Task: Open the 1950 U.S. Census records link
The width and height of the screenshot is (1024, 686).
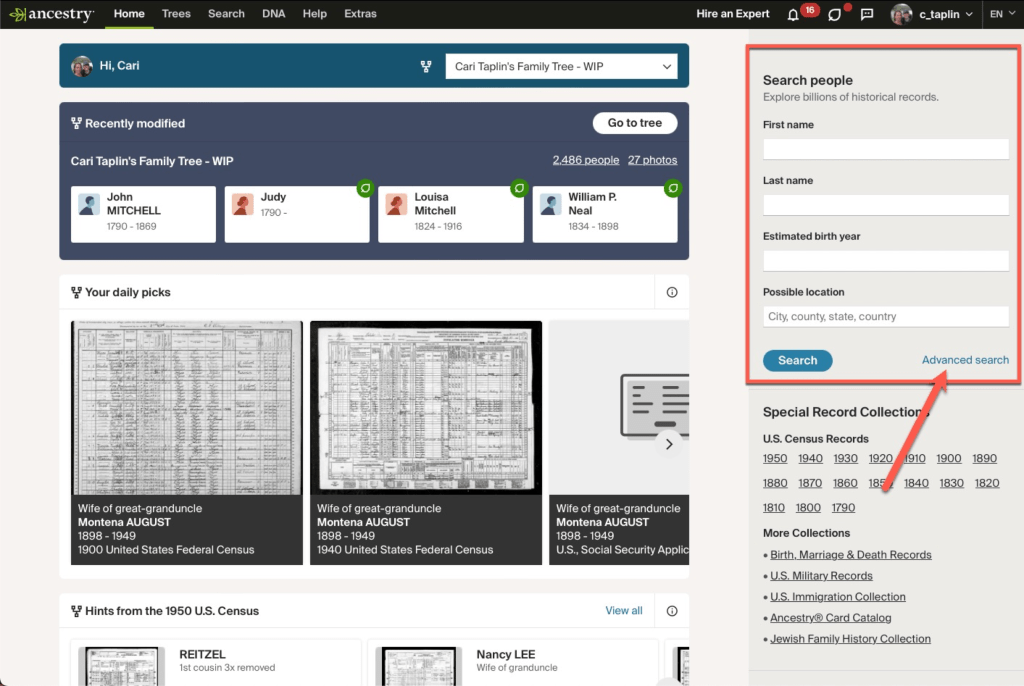Action: [775, 458]
